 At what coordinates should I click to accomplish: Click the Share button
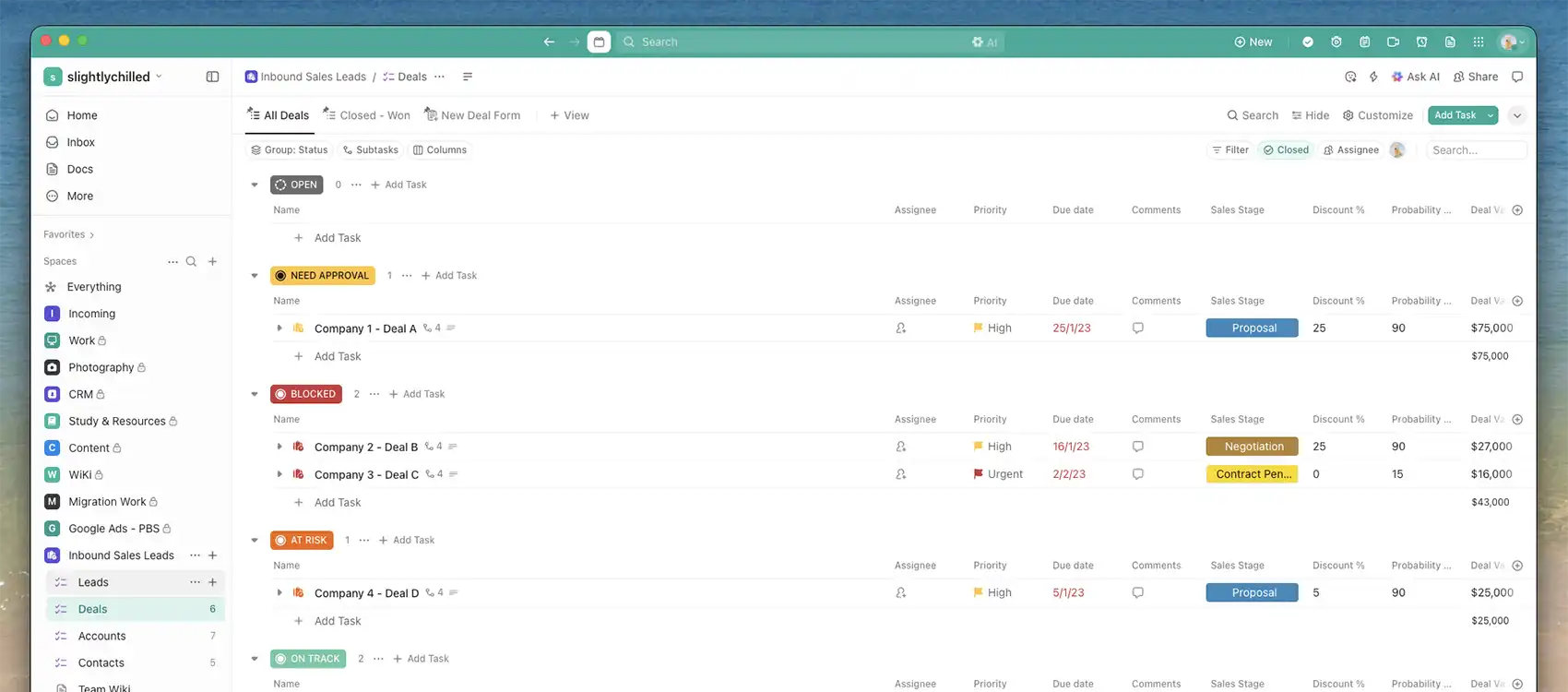point(1476,77)
